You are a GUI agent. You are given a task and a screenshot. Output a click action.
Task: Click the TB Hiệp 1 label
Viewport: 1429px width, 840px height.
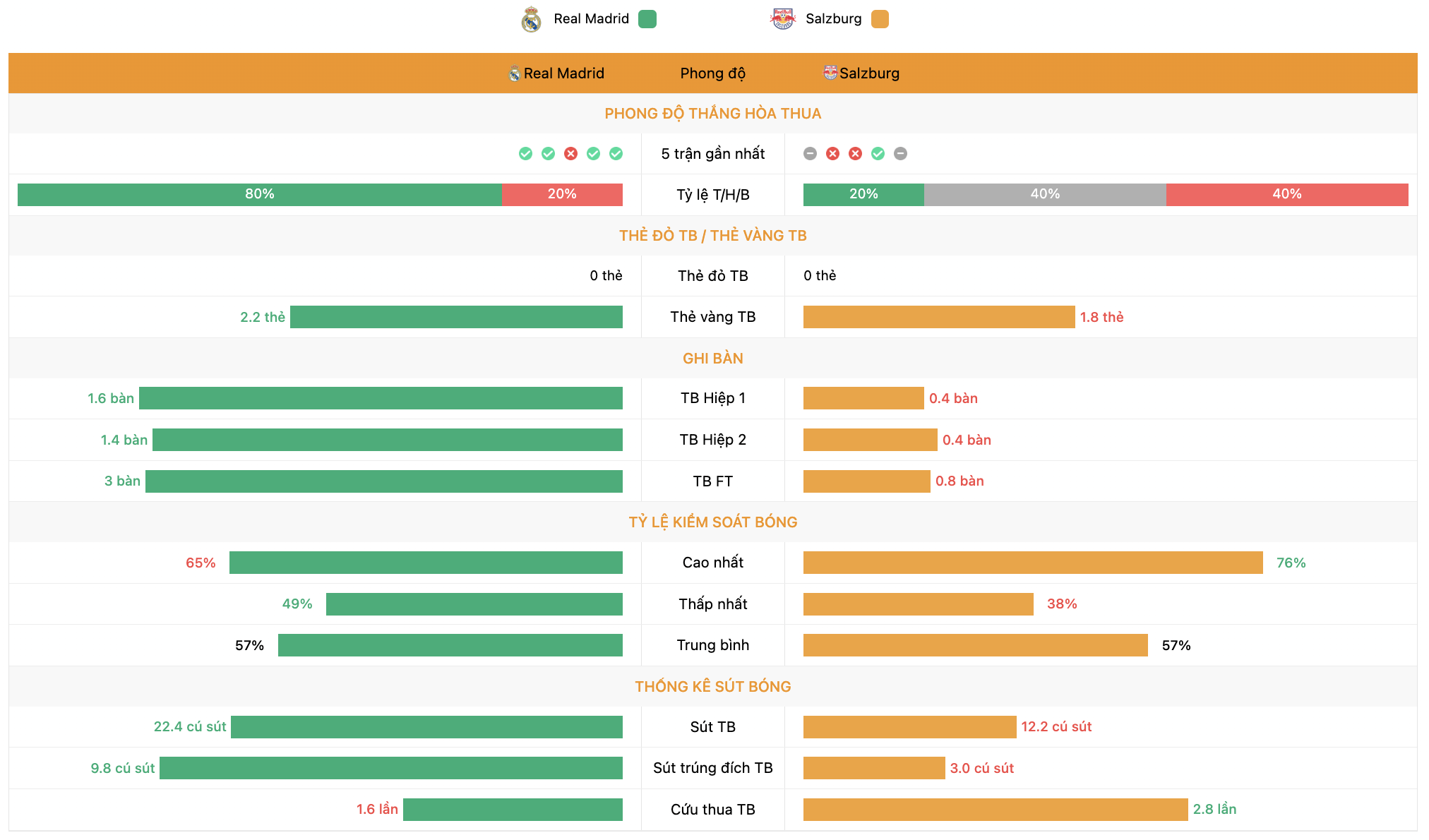[712, 398]
